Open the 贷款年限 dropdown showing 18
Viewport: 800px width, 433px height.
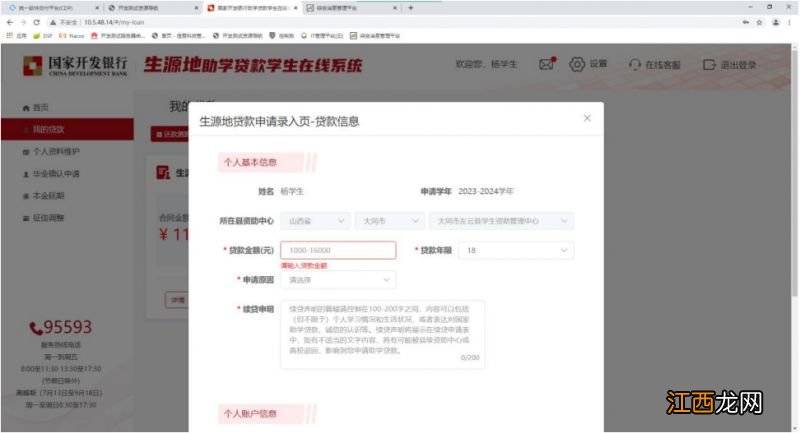pos(516,250)
